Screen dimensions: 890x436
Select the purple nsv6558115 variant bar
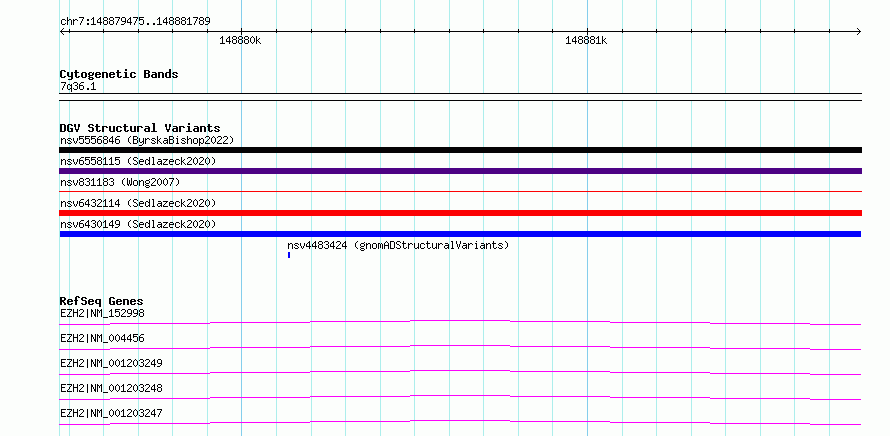[460, 171]
